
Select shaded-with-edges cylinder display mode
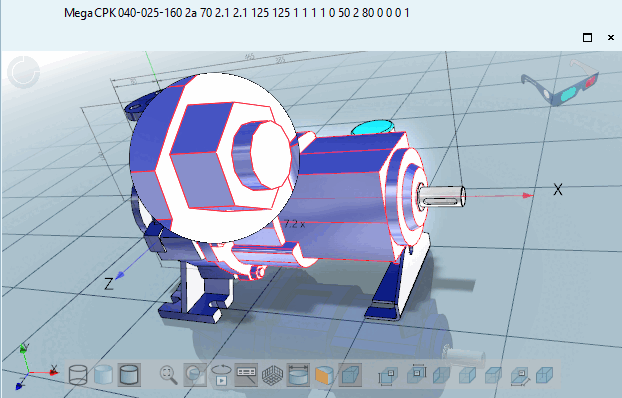(129, 375)
